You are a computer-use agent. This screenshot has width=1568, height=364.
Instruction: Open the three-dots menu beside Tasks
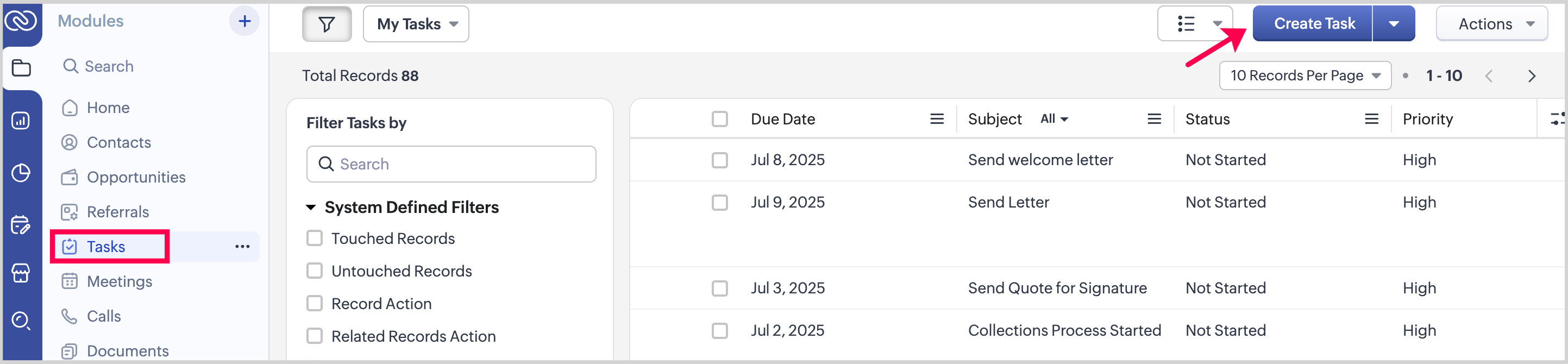242,247
